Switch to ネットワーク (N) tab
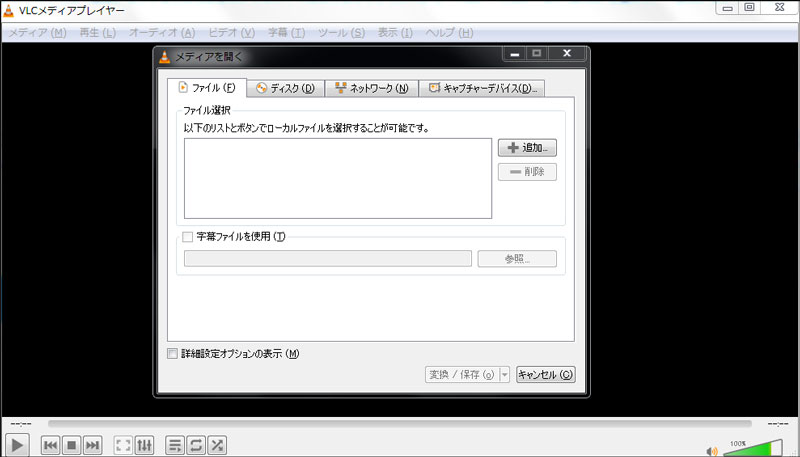800x457 pixels. click(x=371, y=88)
